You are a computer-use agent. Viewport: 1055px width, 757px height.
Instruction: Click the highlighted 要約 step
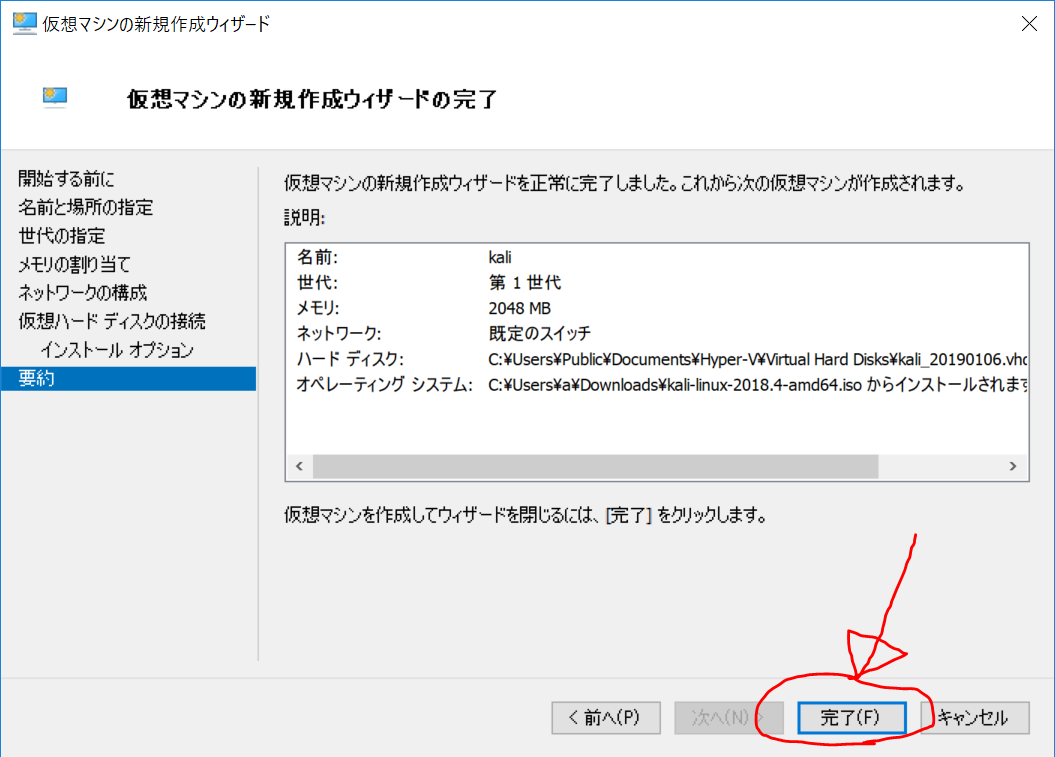coord(128,379)
